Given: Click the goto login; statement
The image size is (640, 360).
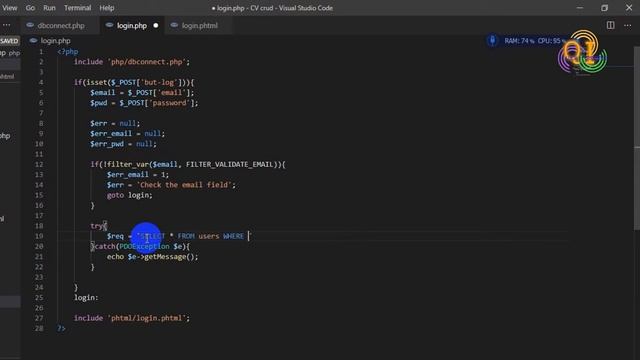Looking at the screenshot, I should click(130, 195).
